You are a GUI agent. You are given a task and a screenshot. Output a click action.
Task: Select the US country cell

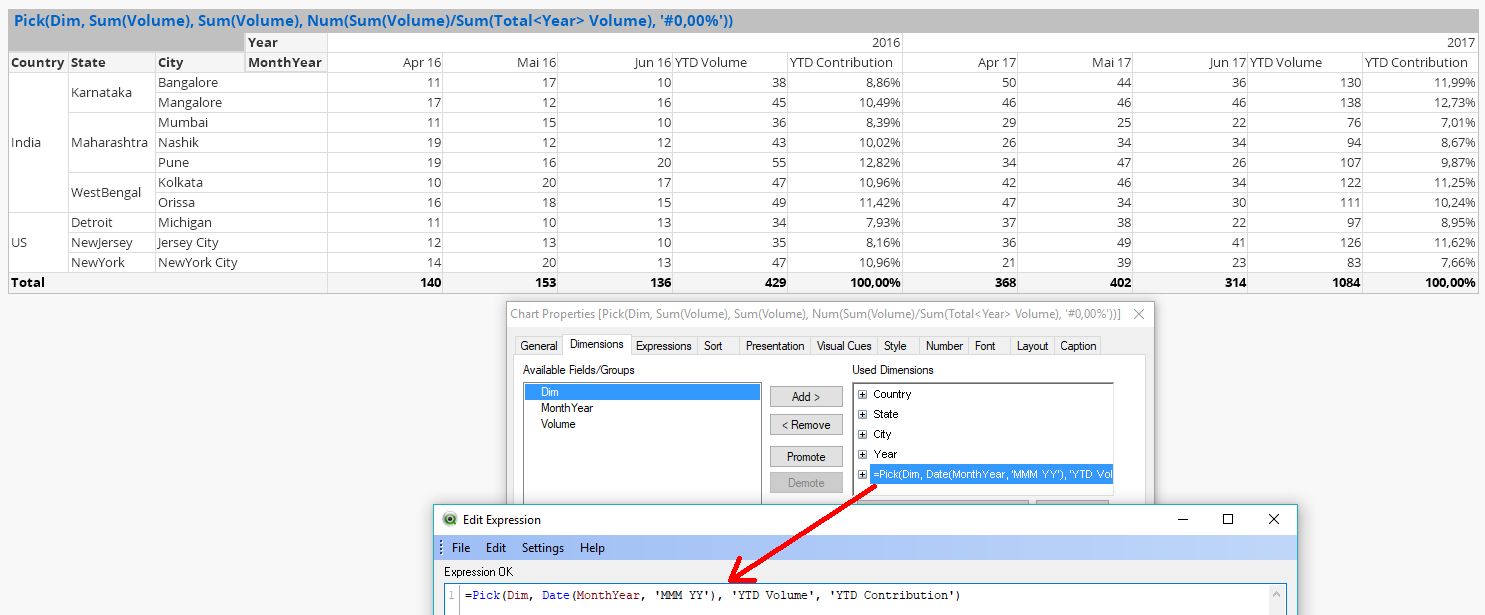tap(38, 242)
